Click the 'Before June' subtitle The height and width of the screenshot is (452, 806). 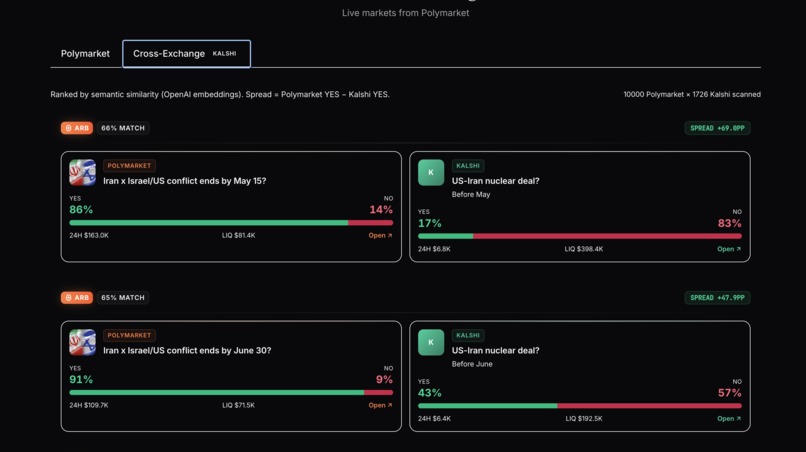coord(472,364)
